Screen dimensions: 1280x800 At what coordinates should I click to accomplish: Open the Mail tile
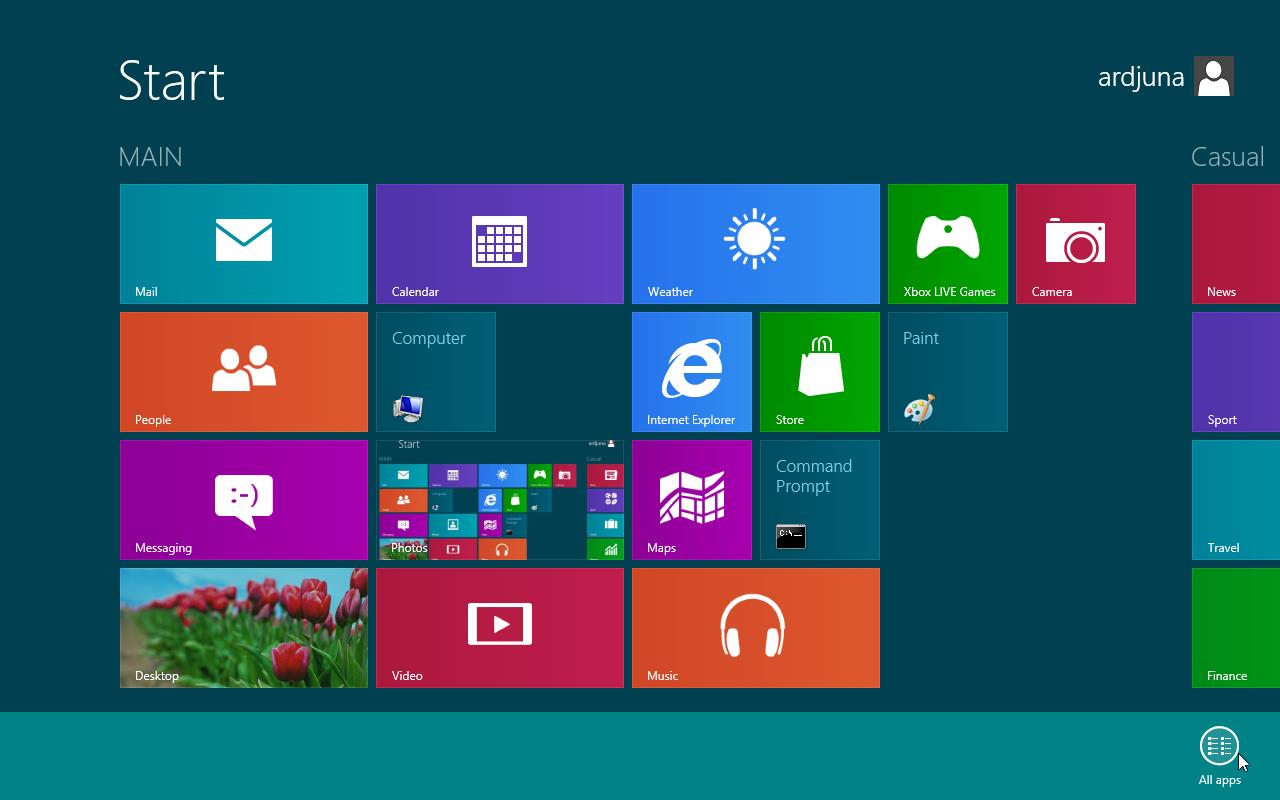coord(244,244)
